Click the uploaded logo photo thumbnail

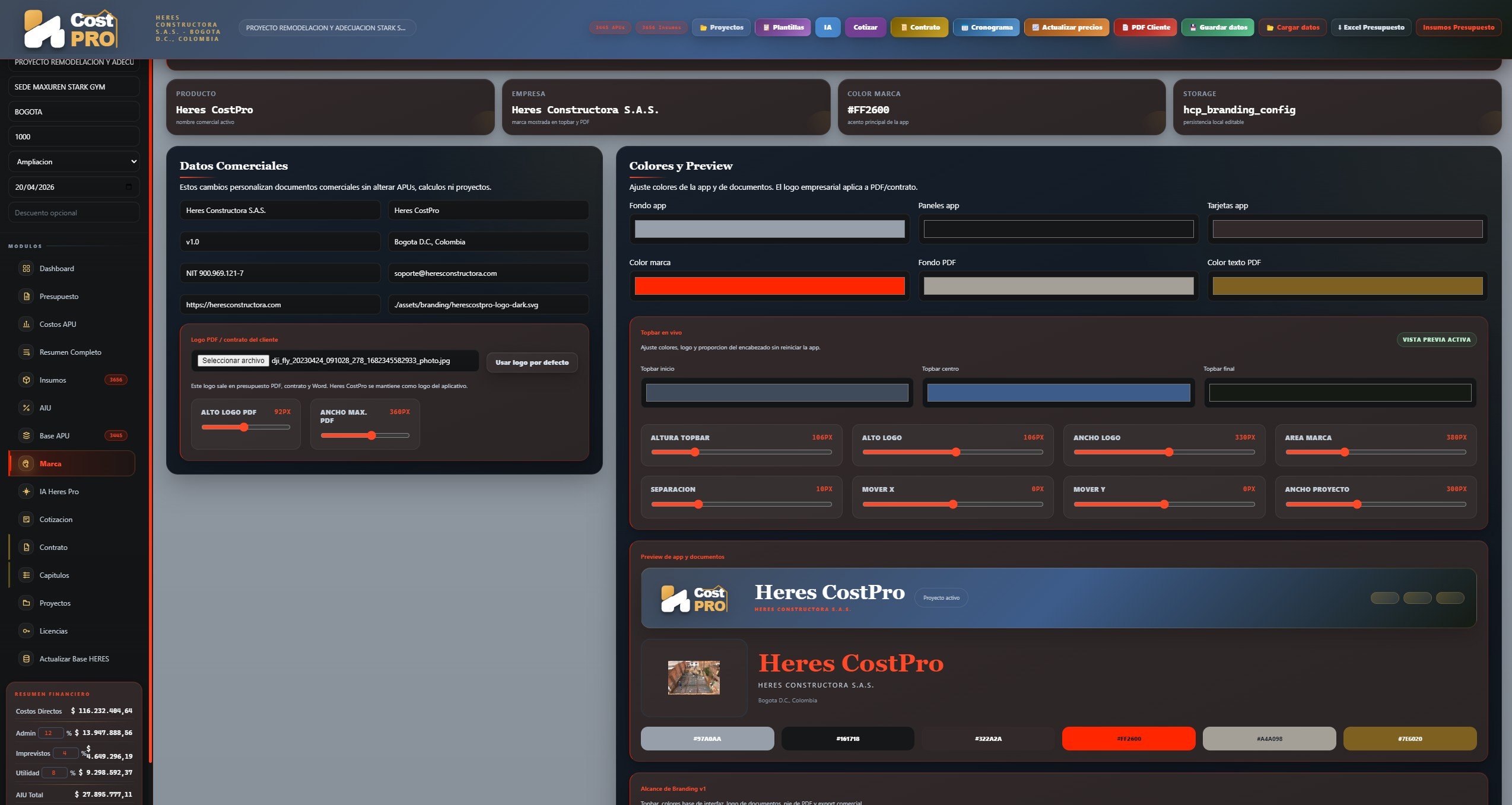point(694,677)
